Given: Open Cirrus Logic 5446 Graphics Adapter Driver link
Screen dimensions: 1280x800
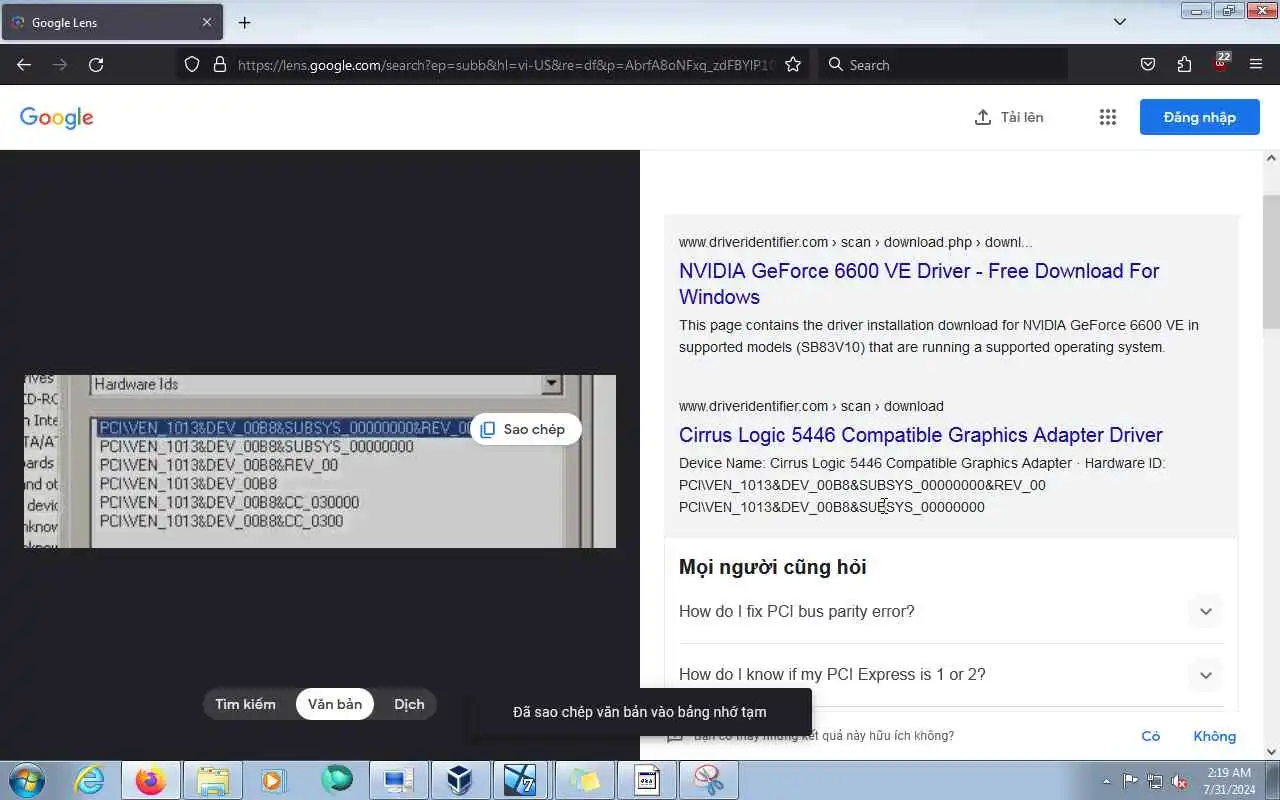Looking at the screenshot, I should (x=921, y=435).
